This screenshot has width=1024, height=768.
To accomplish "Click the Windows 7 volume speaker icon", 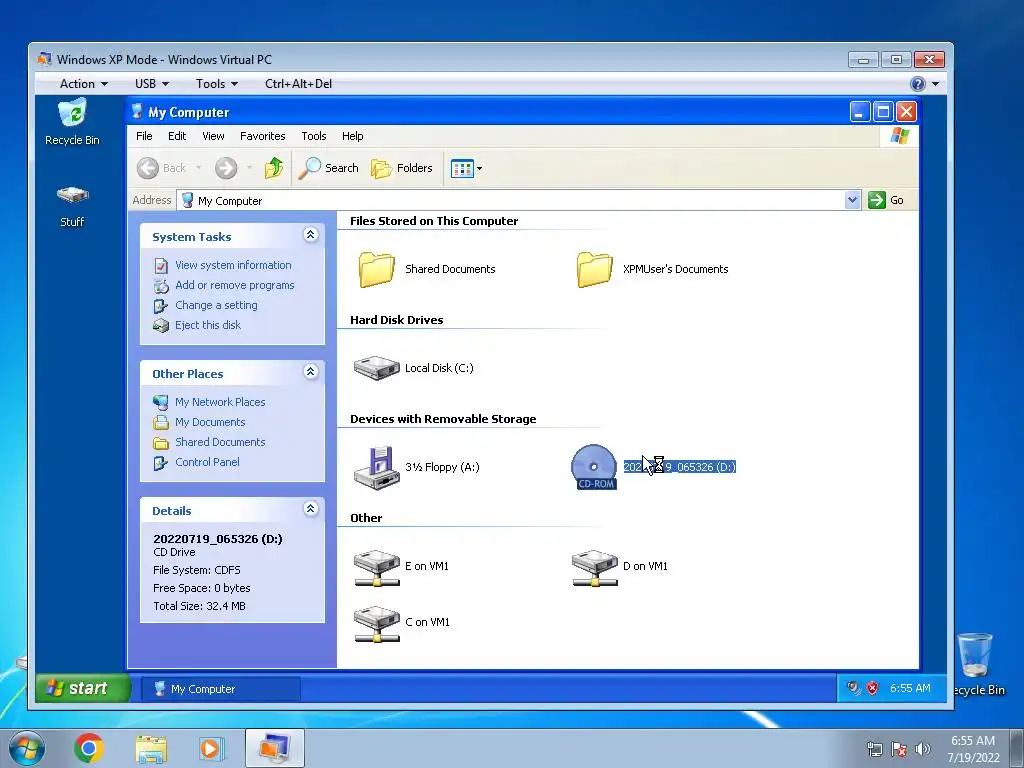I will [922, 749].
